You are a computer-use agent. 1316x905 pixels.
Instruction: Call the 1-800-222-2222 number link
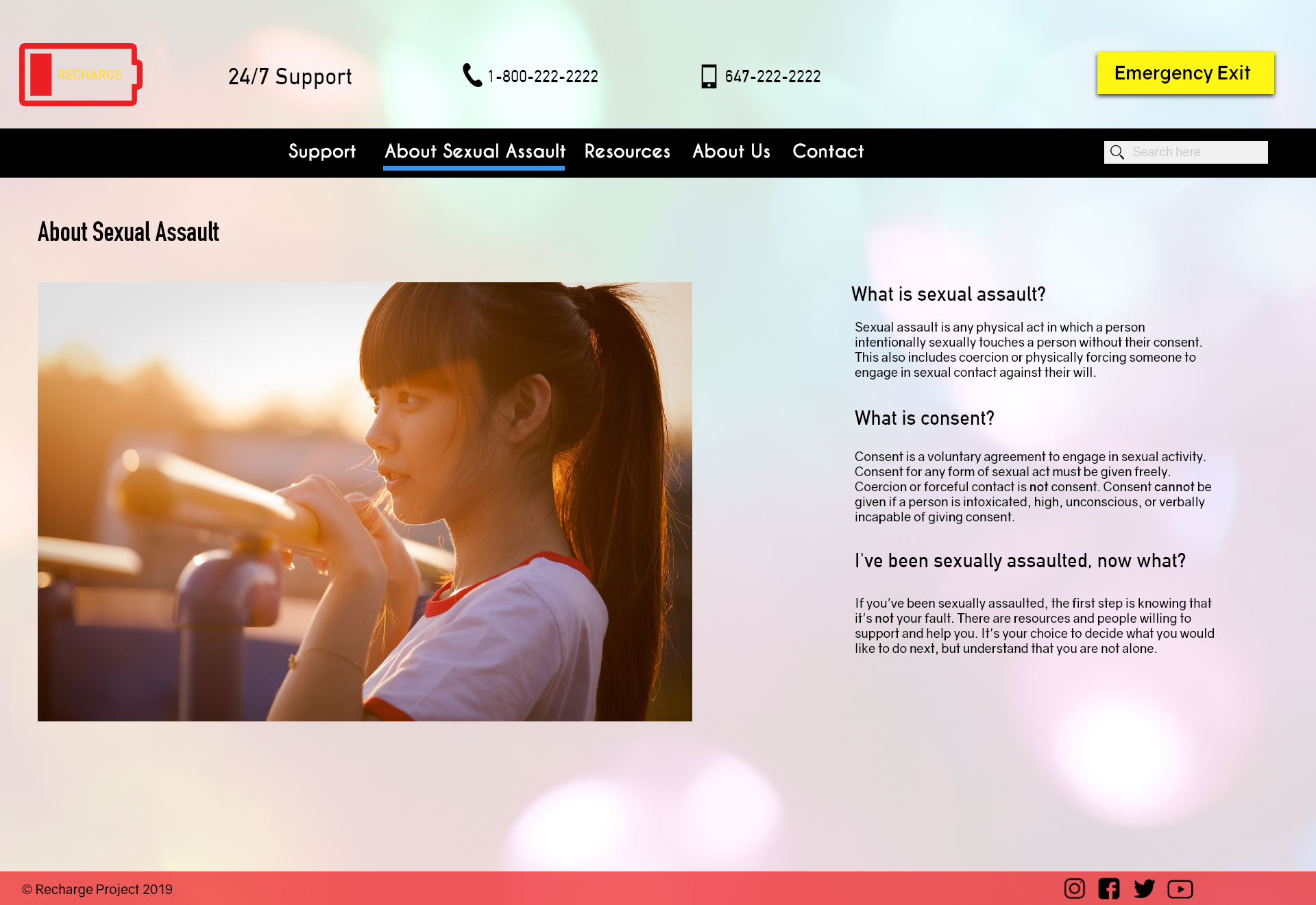click(x=543, y=76)
